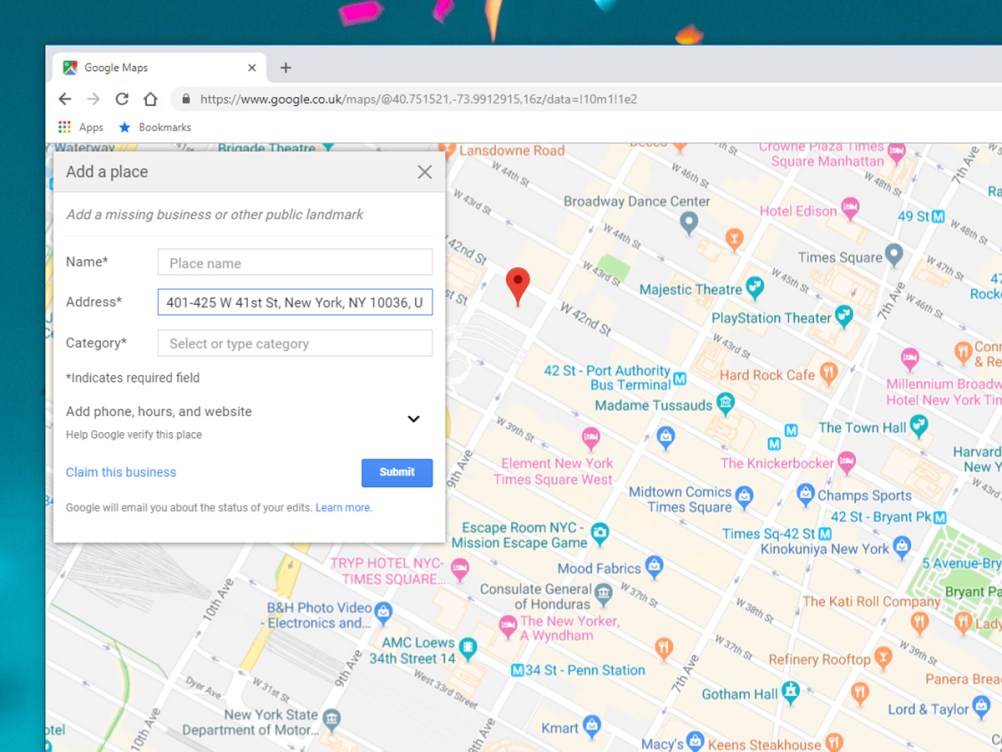The image size is (1002, 752).
Task: Click the Submit button
Action: point(396,472)
